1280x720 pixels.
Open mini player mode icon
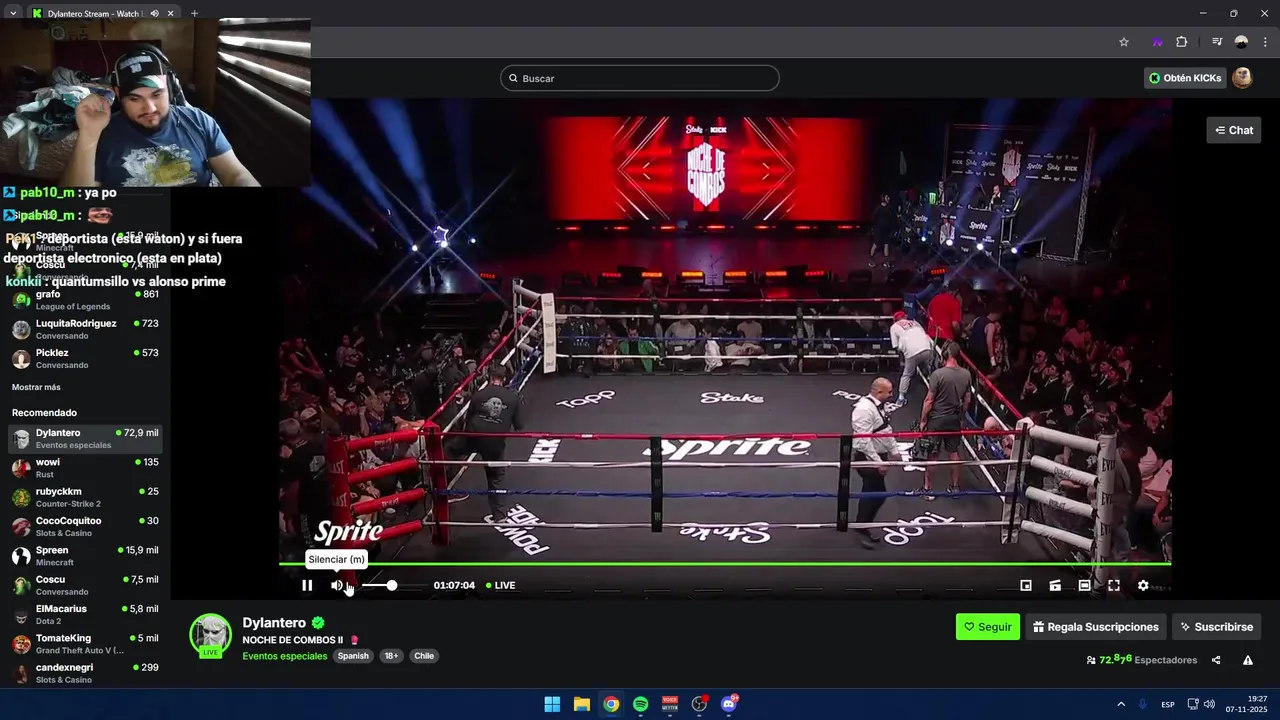click(x=1026, y=585)
